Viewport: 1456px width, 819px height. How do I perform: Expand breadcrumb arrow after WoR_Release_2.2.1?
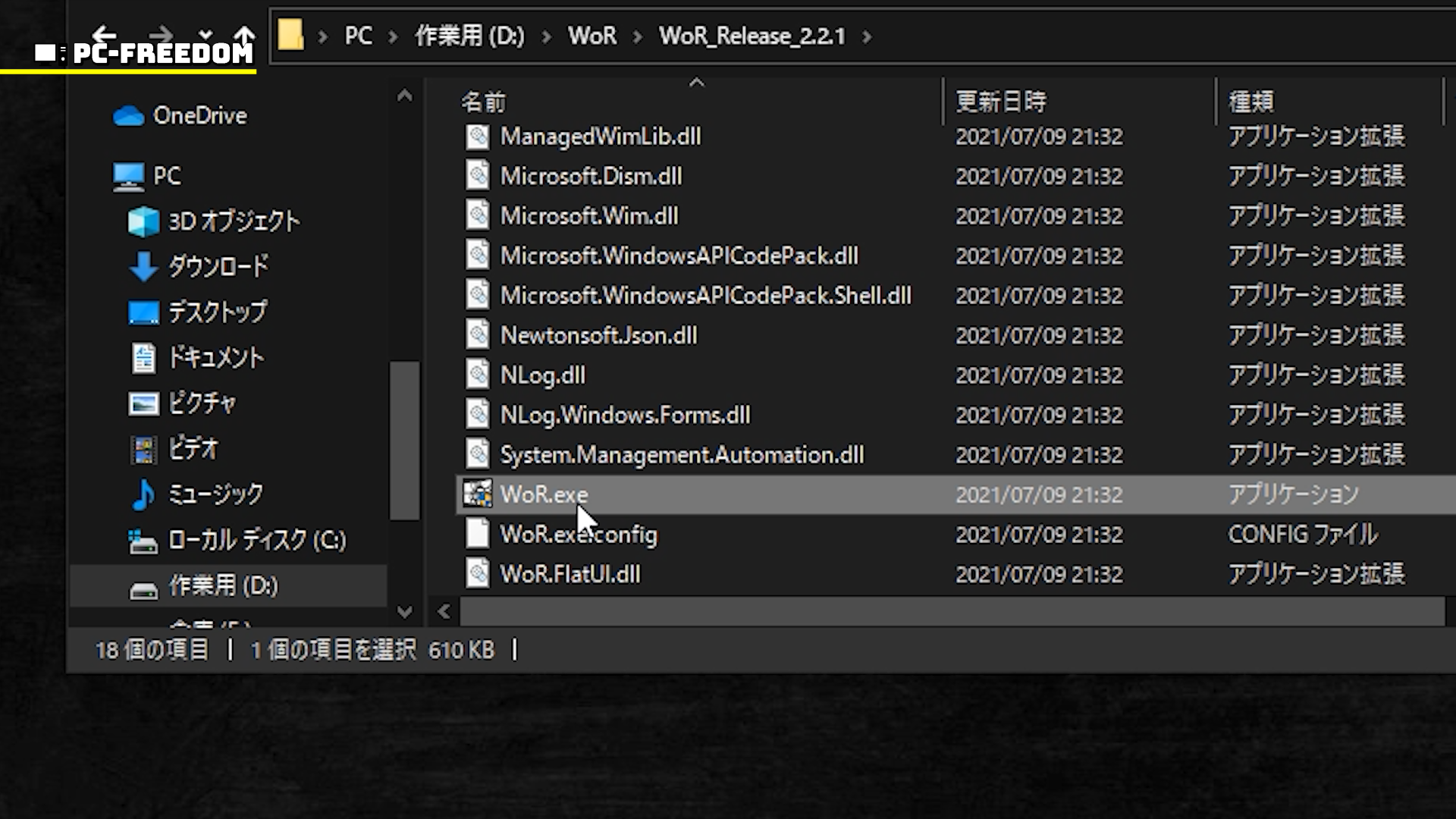coord(867,36)
